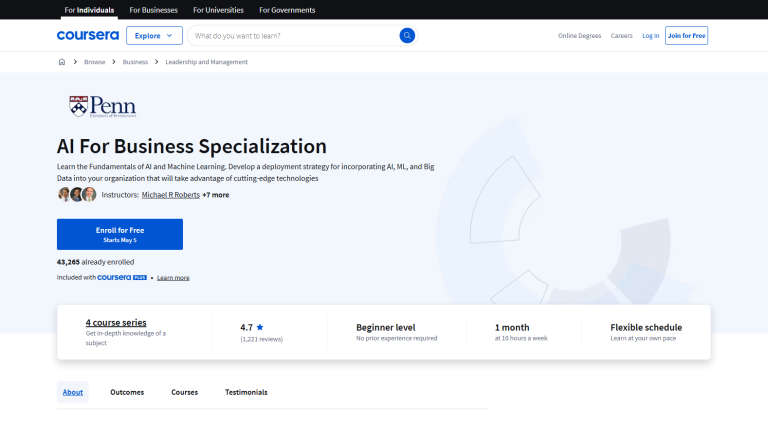Click the Coursera Plus 'Learn more' link

[173, 278]
